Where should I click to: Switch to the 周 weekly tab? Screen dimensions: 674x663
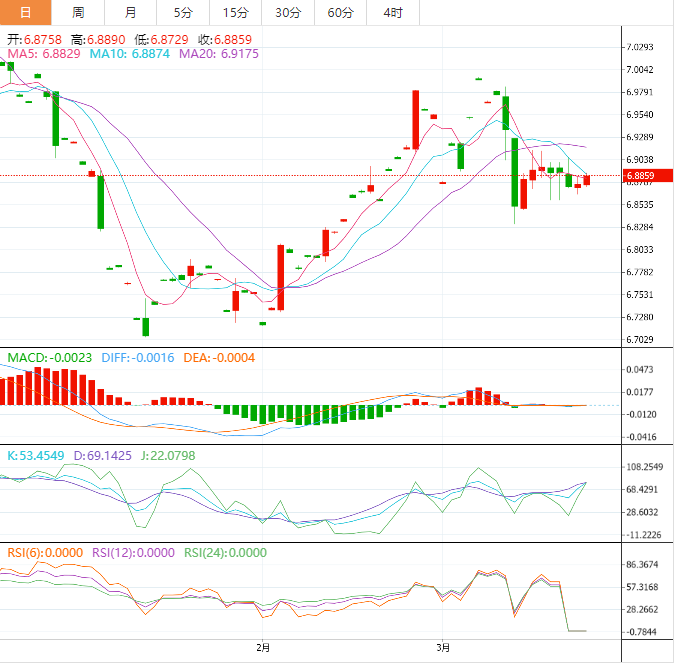(78, 12)
